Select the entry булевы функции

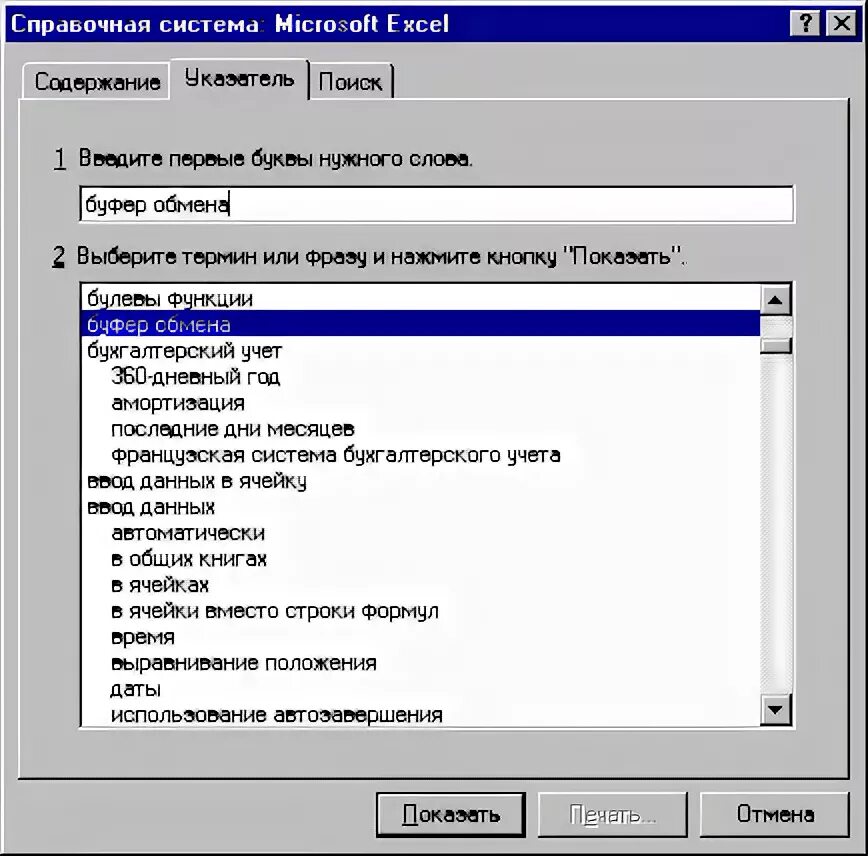point(421,298)
